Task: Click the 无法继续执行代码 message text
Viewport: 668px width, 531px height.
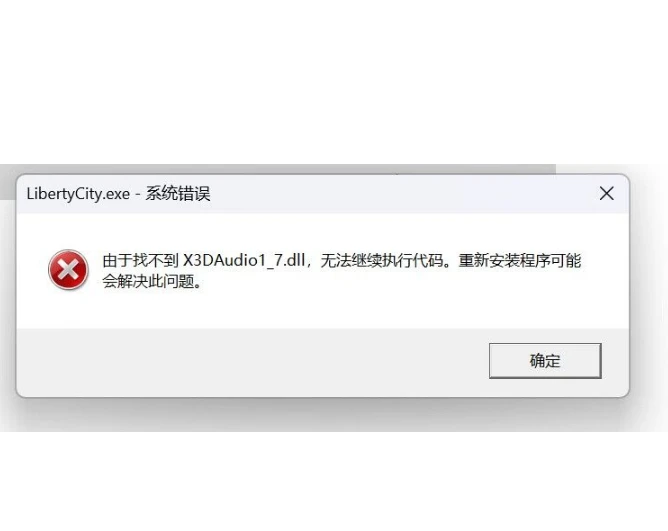Action: (x=381, y=260)
